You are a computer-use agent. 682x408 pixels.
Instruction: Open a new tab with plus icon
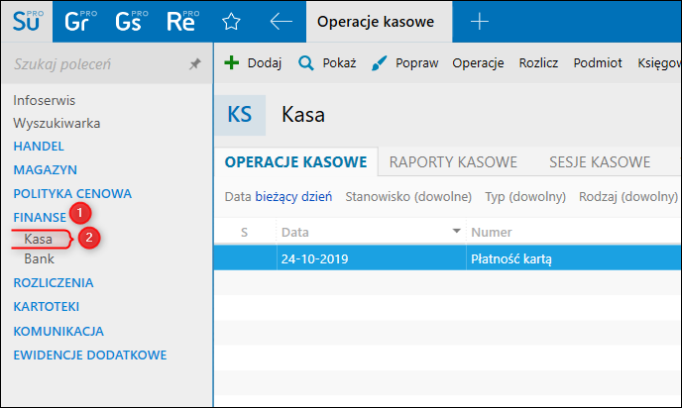[479, 21]
